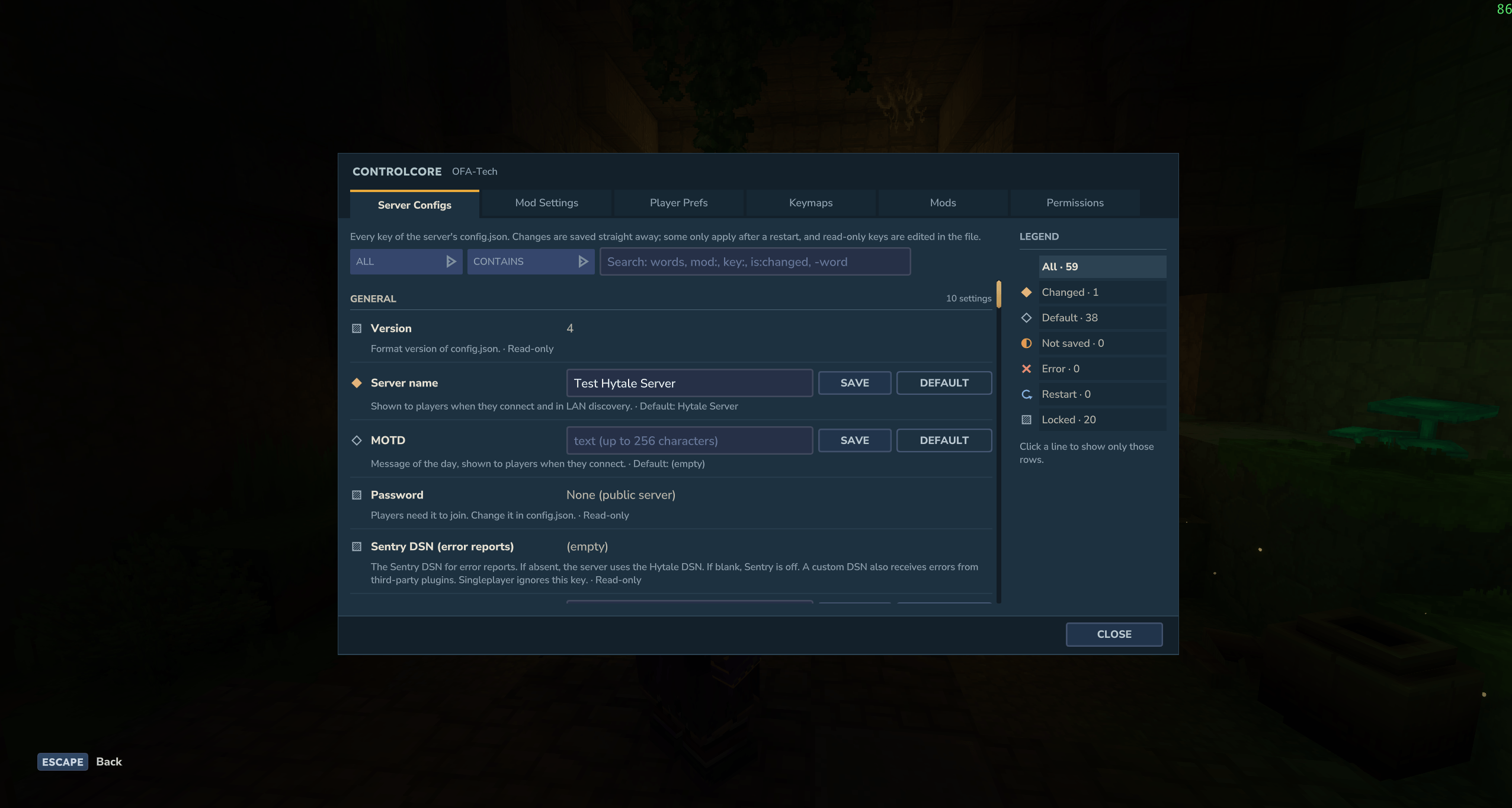Screen dimensions: 1512x808
Task: Filter rows by All · 59
Action: 1102,267
